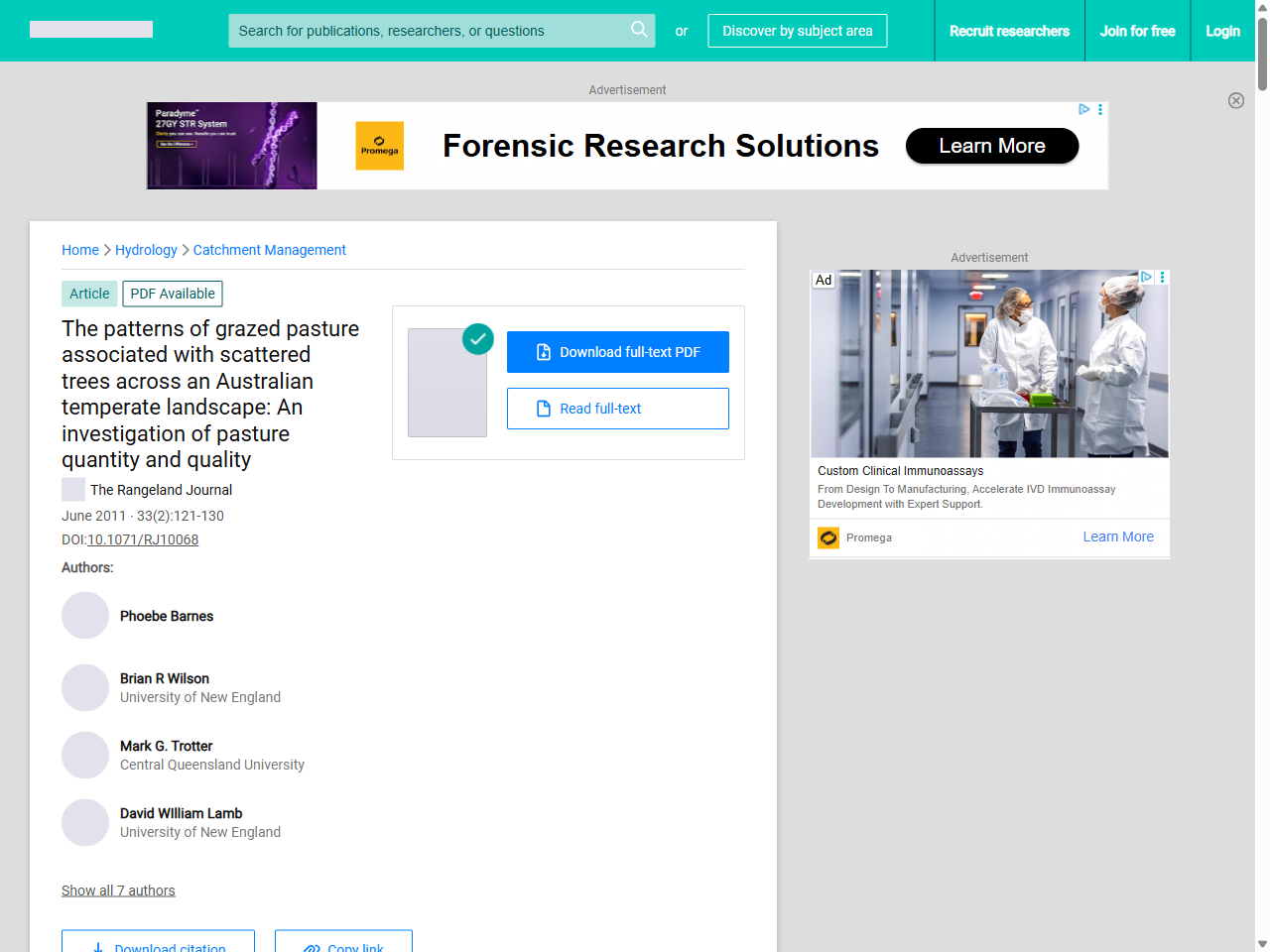The height and width of the screenshot is (952, 1270).
Task: Click Download citation button
Action: click(158, 941)
